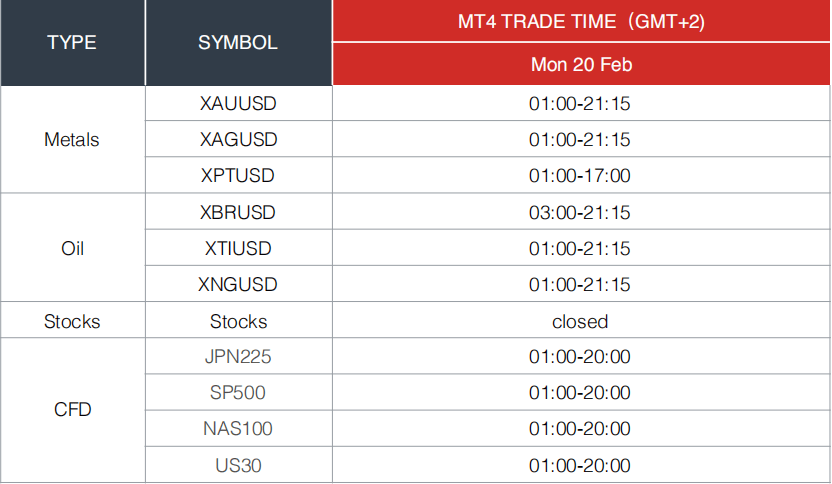Click the Stocks closed status cell

(582, 321)
